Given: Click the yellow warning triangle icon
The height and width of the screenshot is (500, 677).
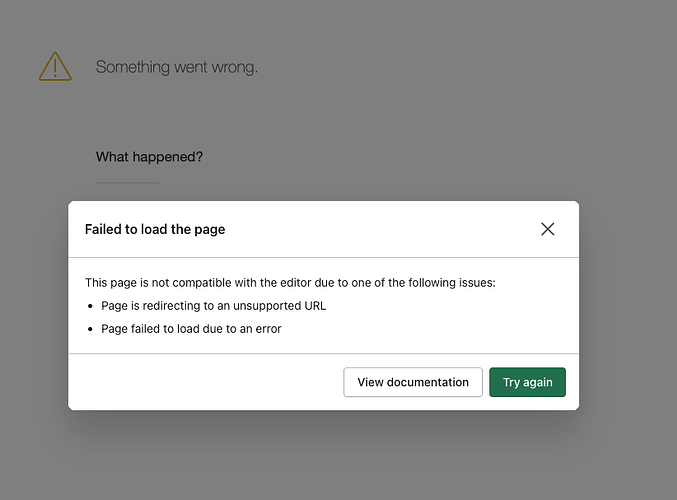Looking at the screenshot, I should click(x=55, y=67).
